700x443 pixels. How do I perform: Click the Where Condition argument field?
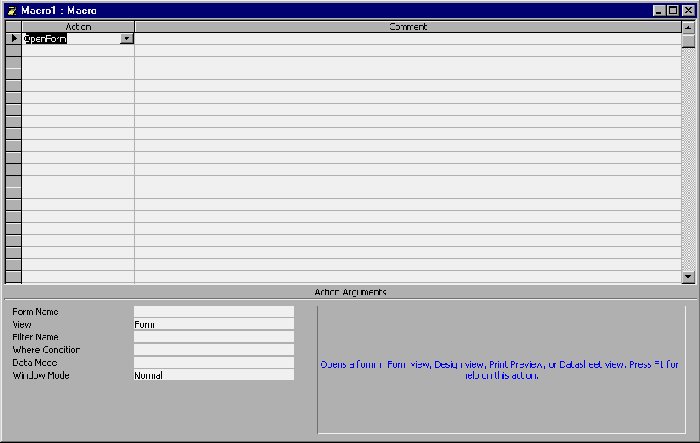[x=213, y=350]
